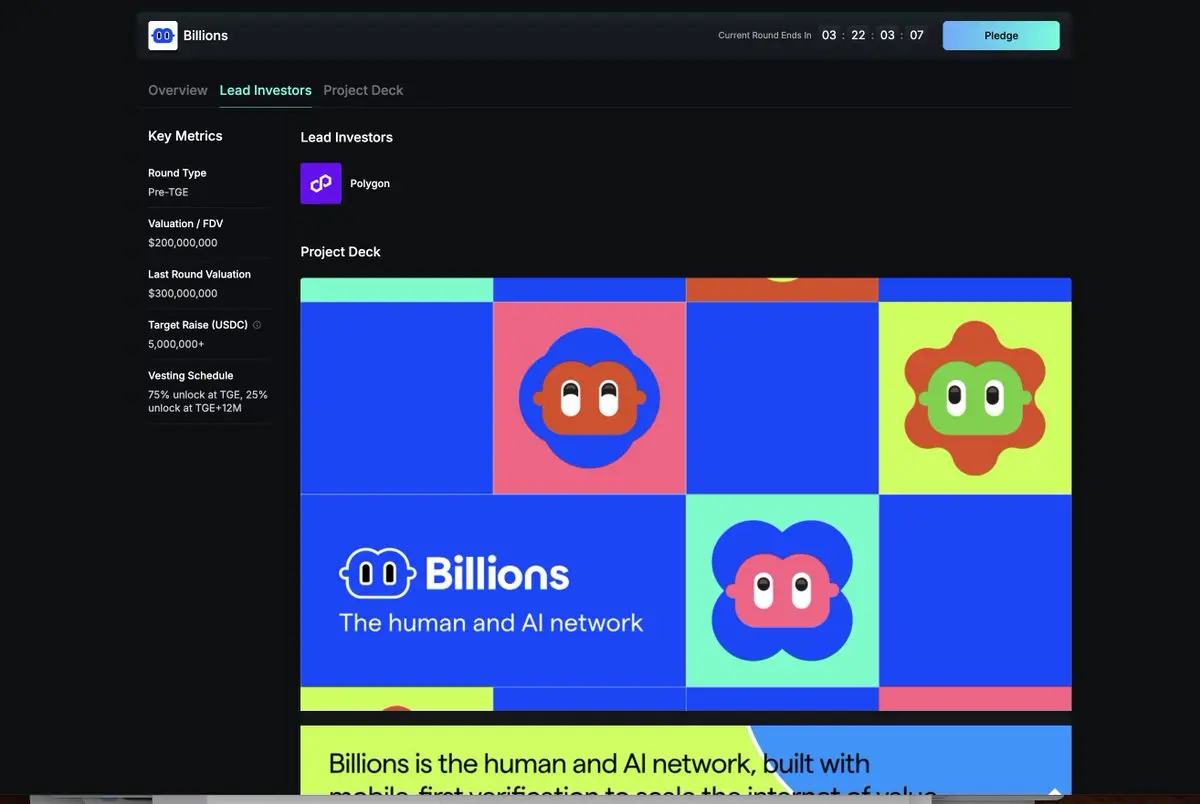Click the countdown days value 03

pos(829,35)
